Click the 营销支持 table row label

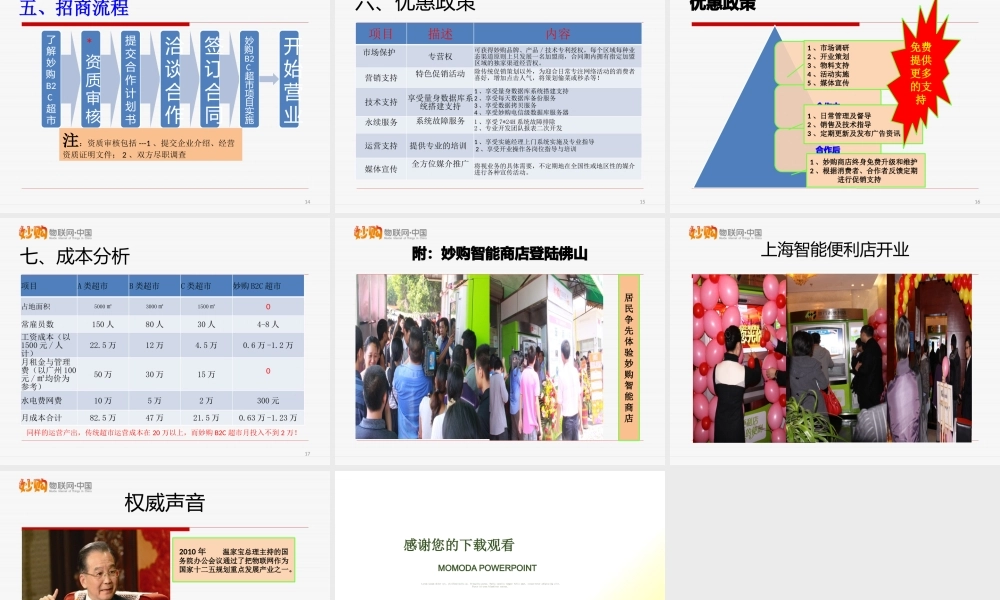(381, 78)
